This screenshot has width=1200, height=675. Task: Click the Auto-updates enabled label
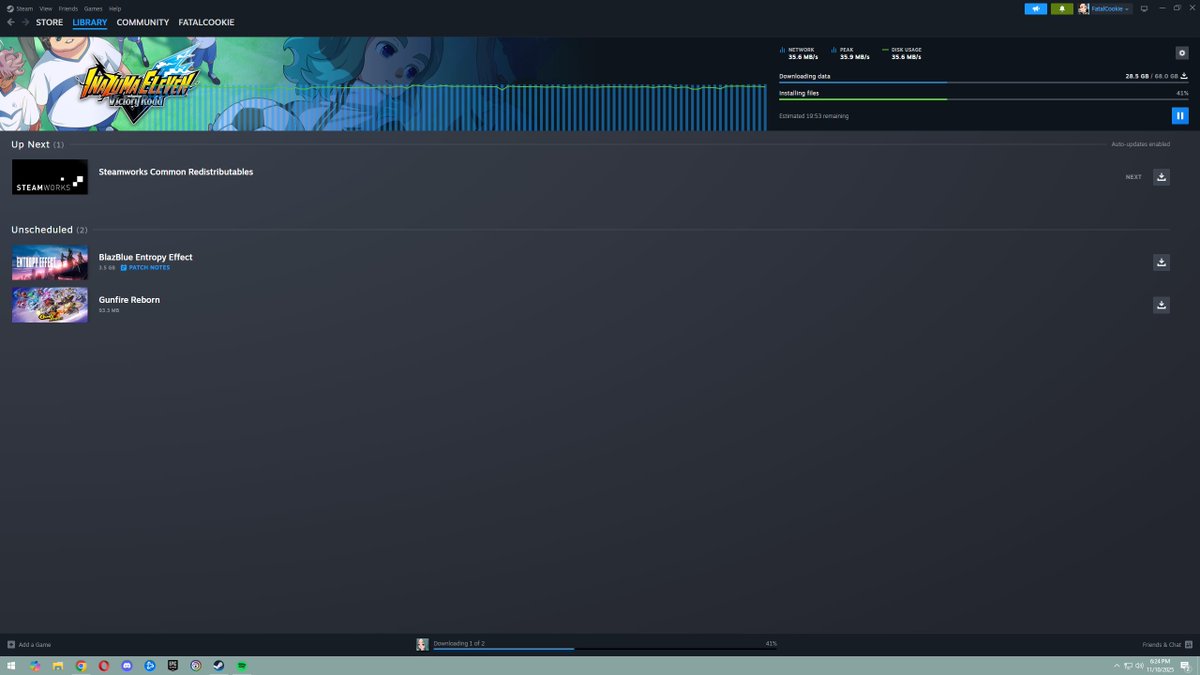tap(1141, 144)
